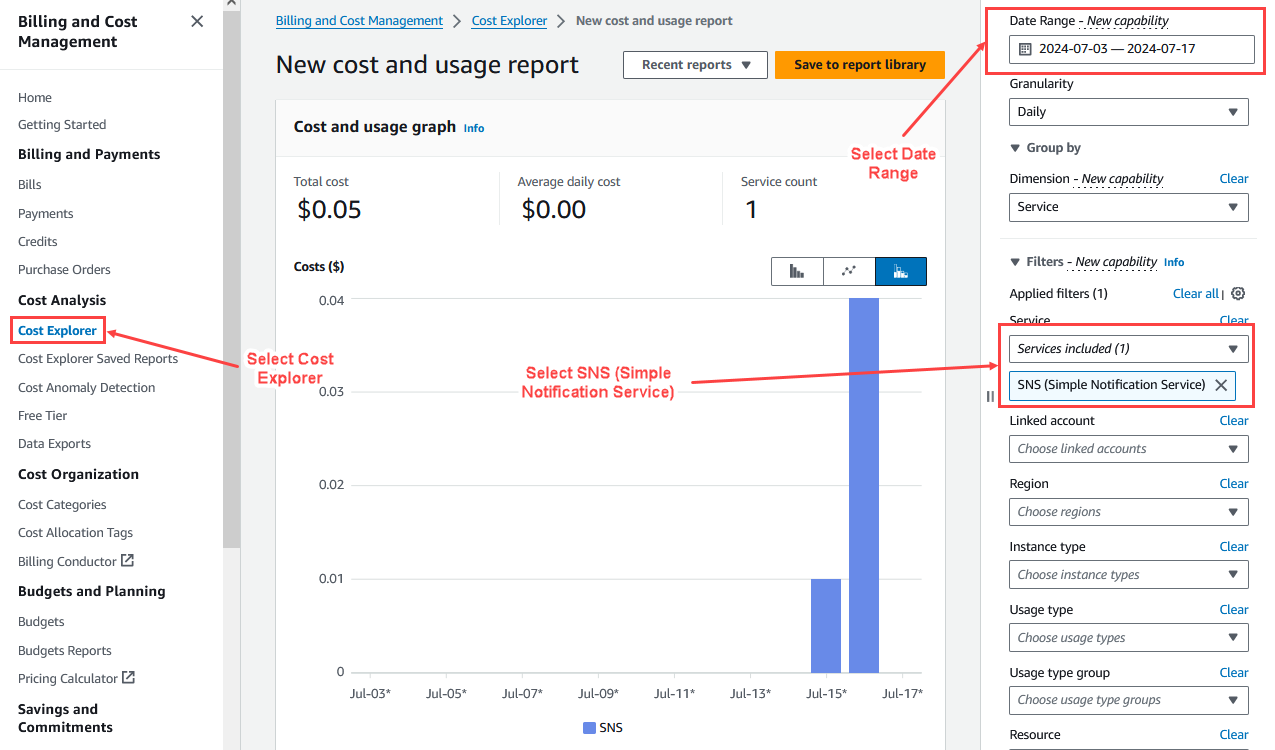Remove the SNS (Simple Notification Service) filter tag
This screenshot has height=750, width=1275.
1219,385
